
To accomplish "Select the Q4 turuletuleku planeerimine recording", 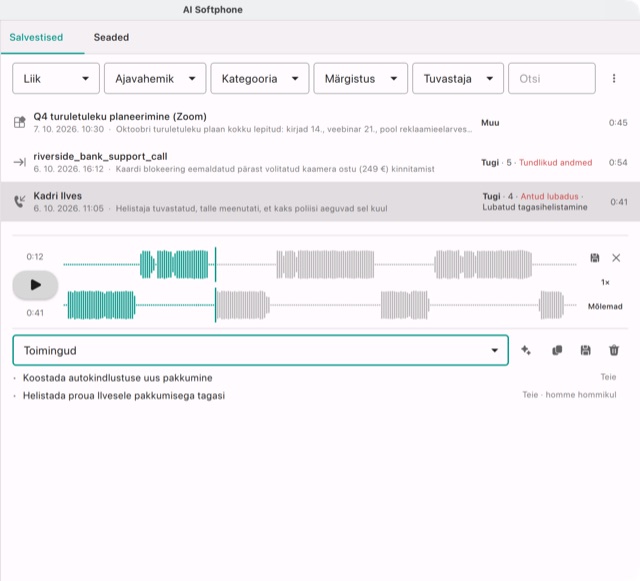I will [320, 122].
